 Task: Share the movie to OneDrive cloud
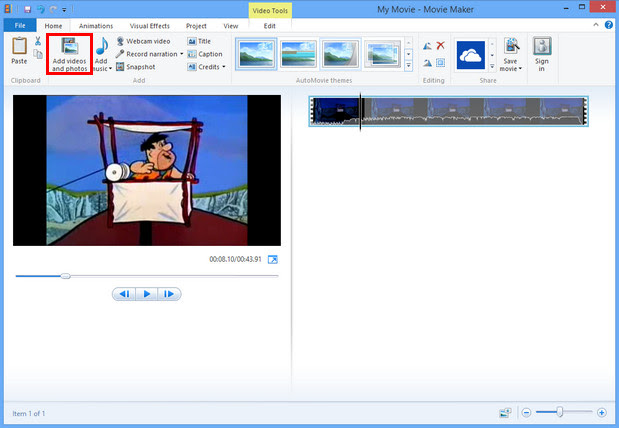(x=471, y=55)
